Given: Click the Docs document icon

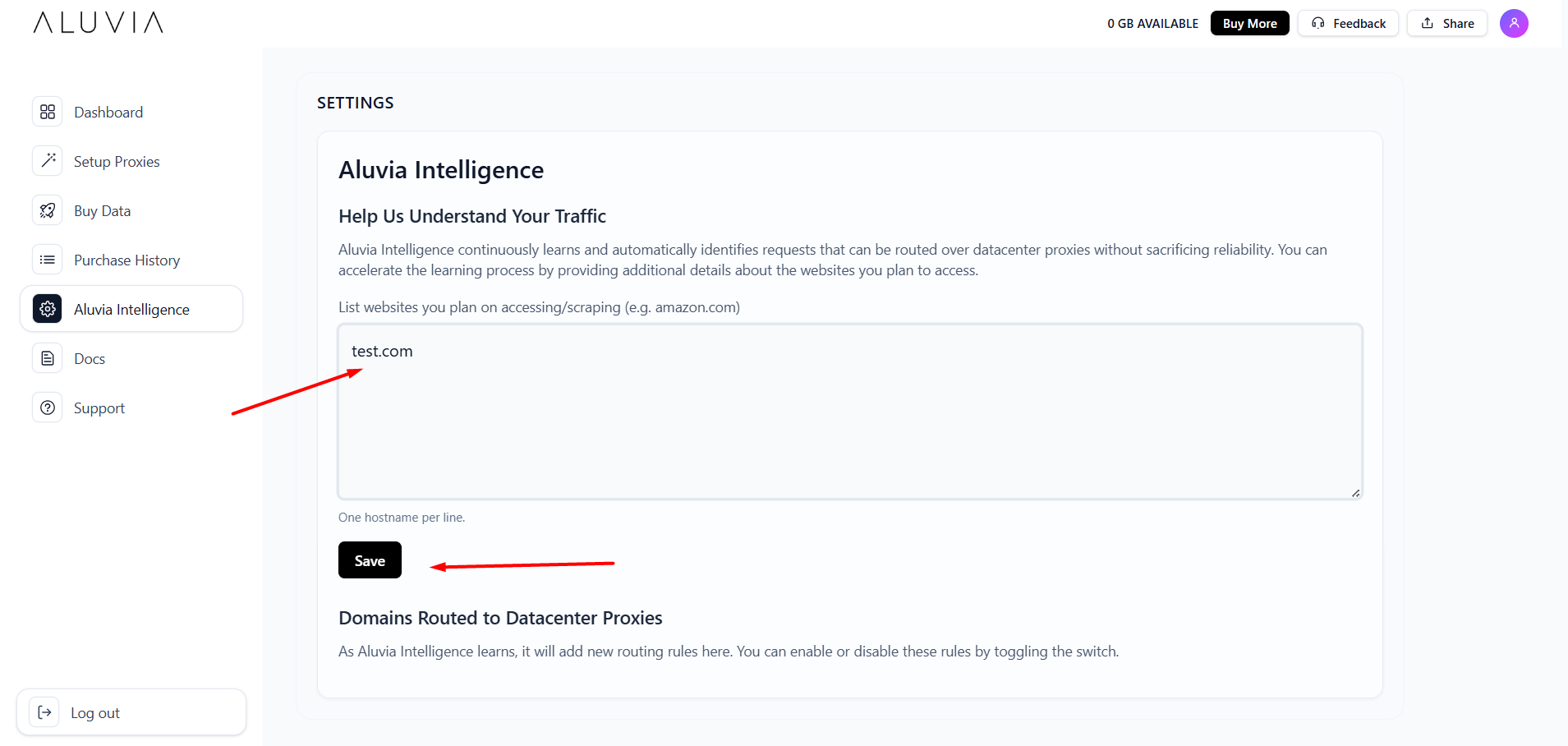Looking at the screenshot, I should (x=48, y=358).
